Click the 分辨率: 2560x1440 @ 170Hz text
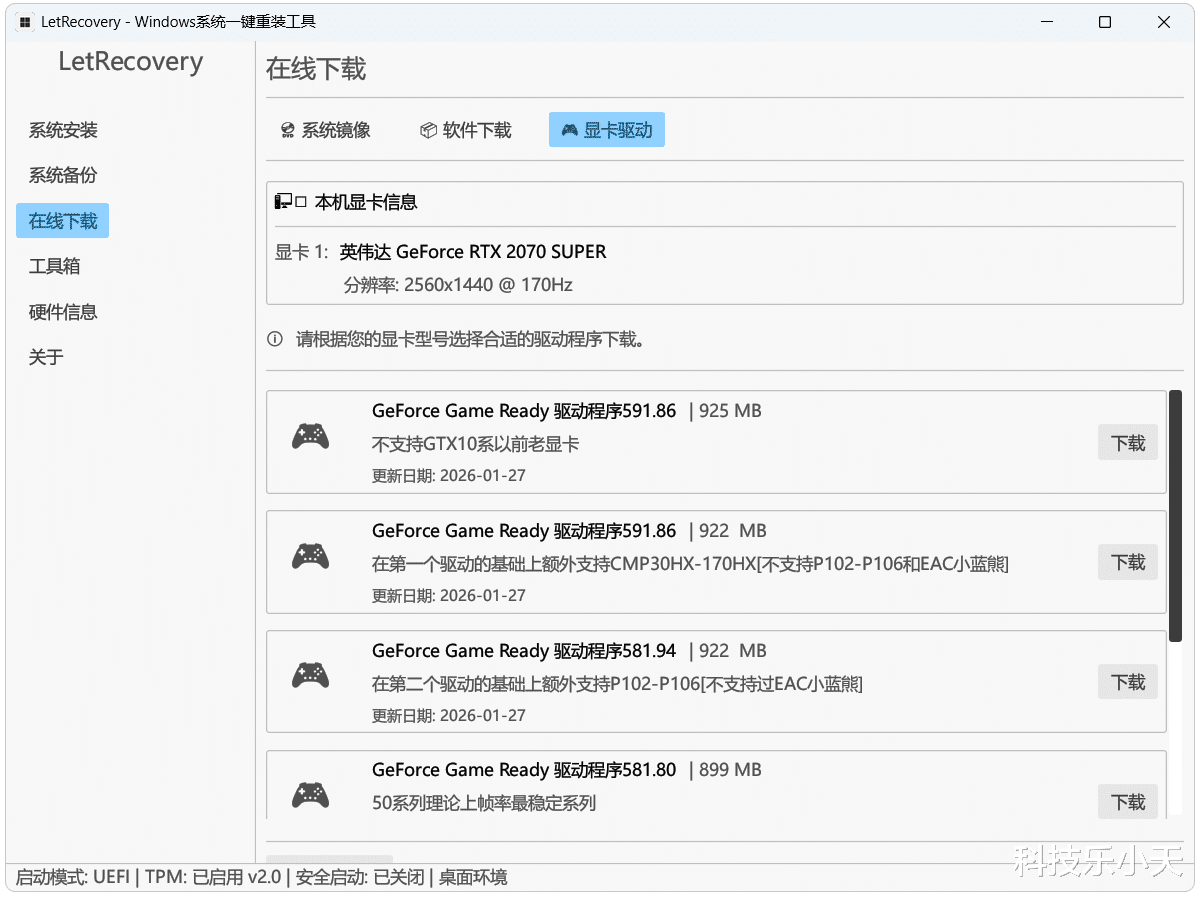This screenshot has height=900, width=1201. point(458,285)
